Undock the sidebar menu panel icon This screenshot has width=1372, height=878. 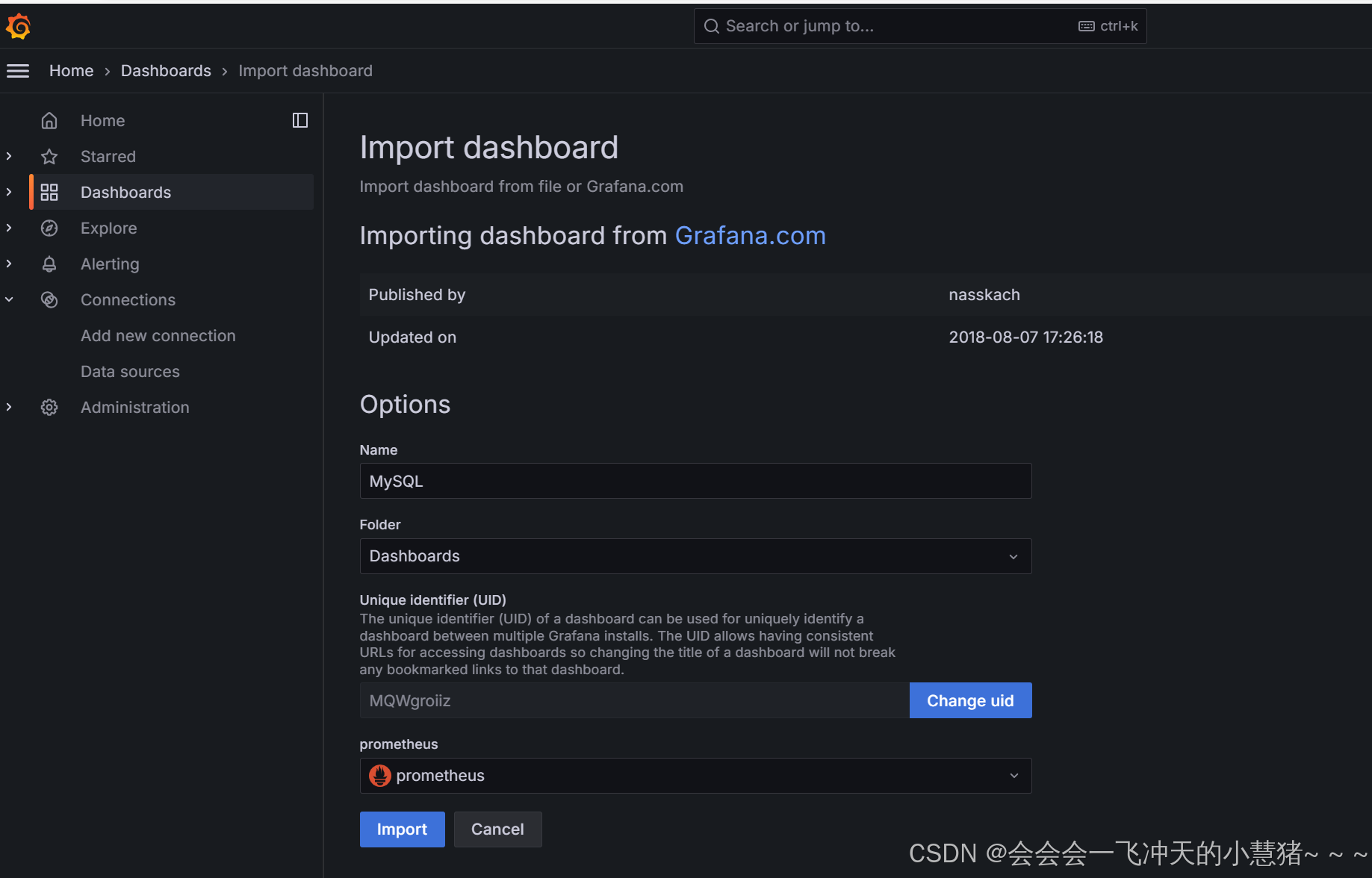(x=300, y=120)
